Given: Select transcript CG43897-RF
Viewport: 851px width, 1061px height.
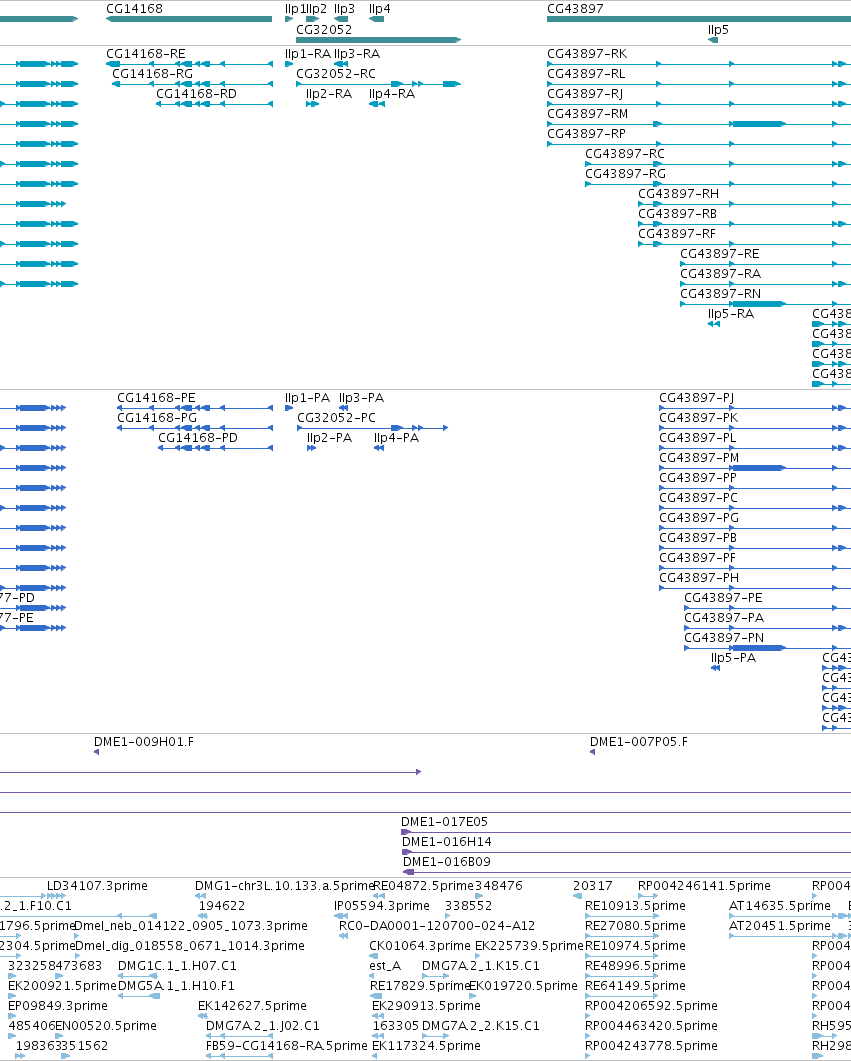Looking at the screenshot, I should click(676, 233).
